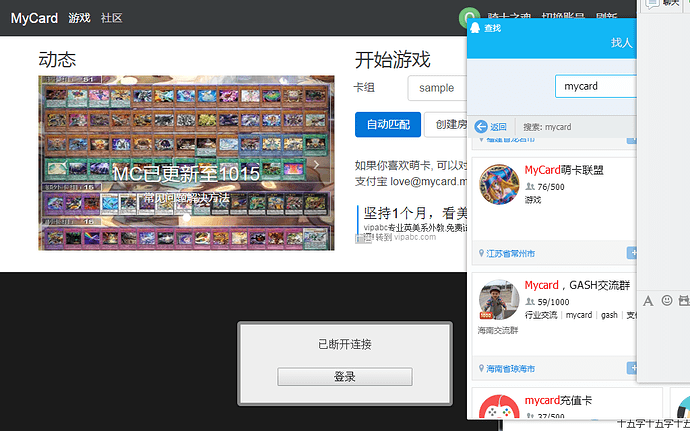Join GASH交流群 via plus button
Viewport: 690px width, 431px height.
tap(631, 368)
